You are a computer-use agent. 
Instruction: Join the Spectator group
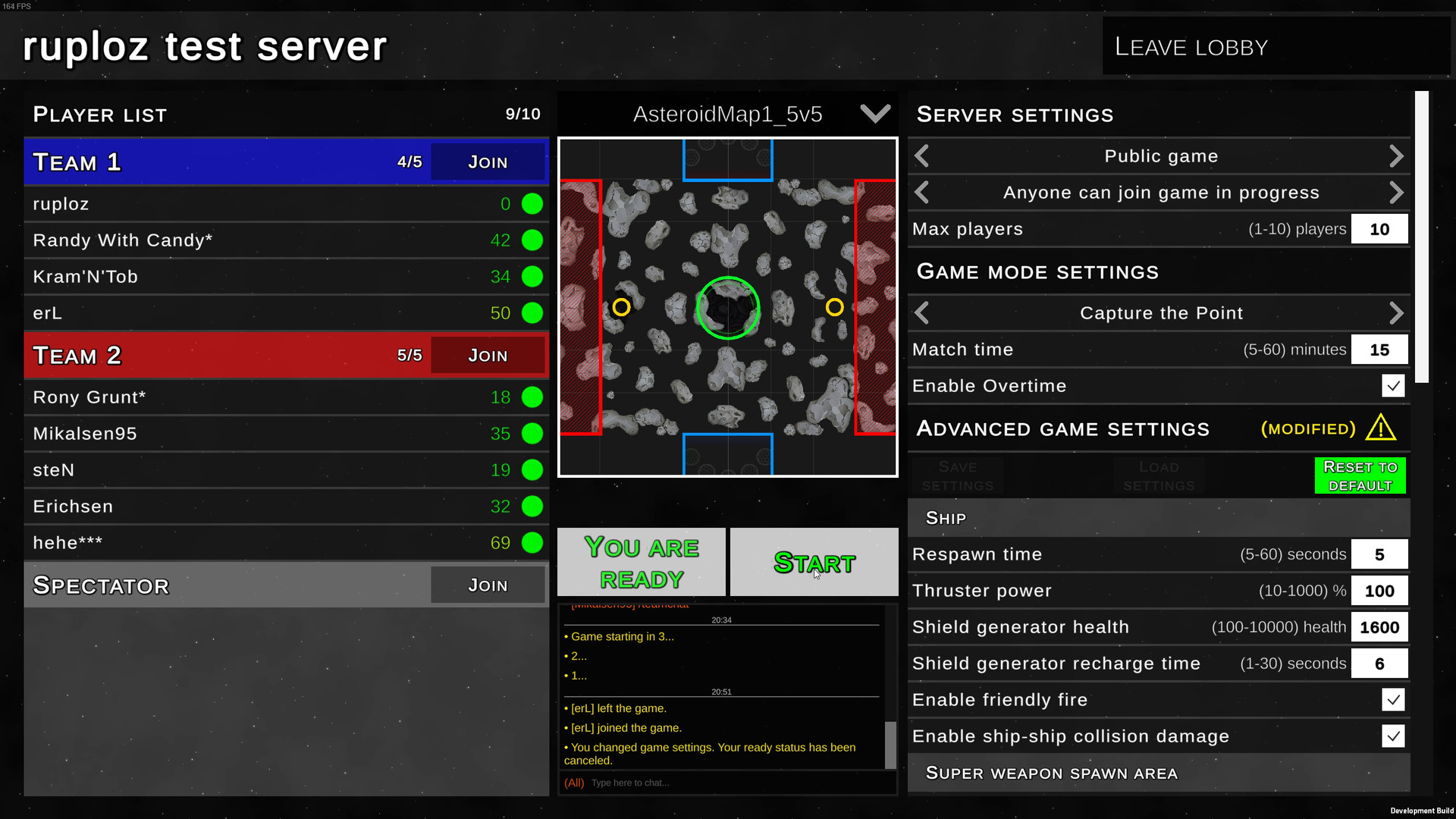(x=488, y=585)
